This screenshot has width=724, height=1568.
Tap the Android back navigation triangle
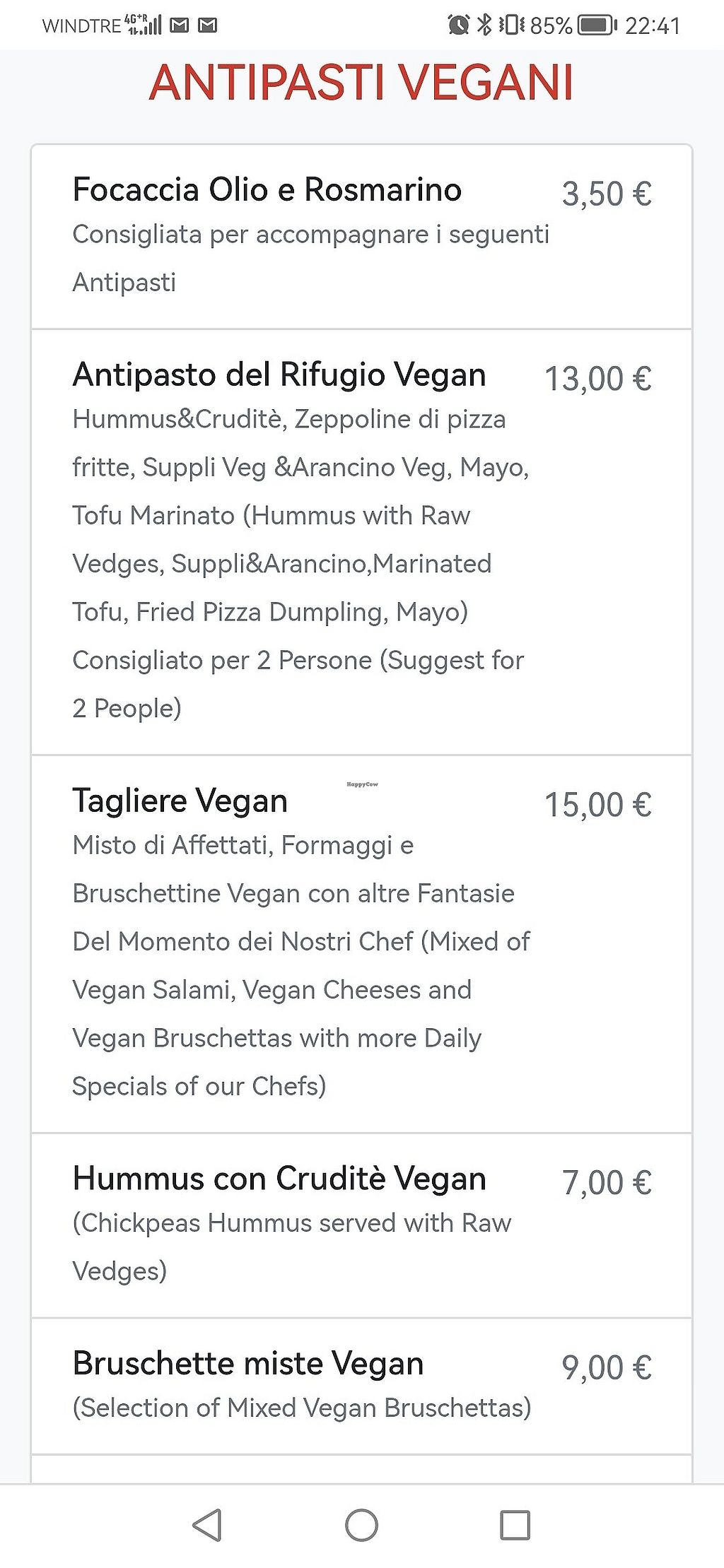(207, 1524)
